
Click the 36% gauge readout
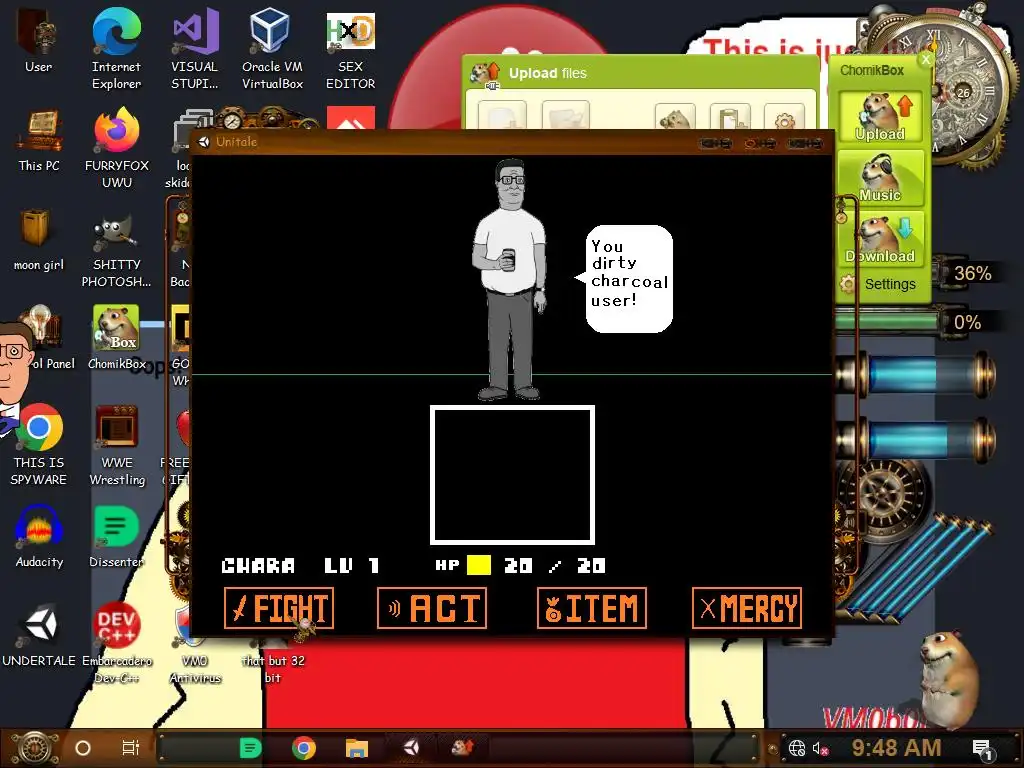[x=972, y=274]
